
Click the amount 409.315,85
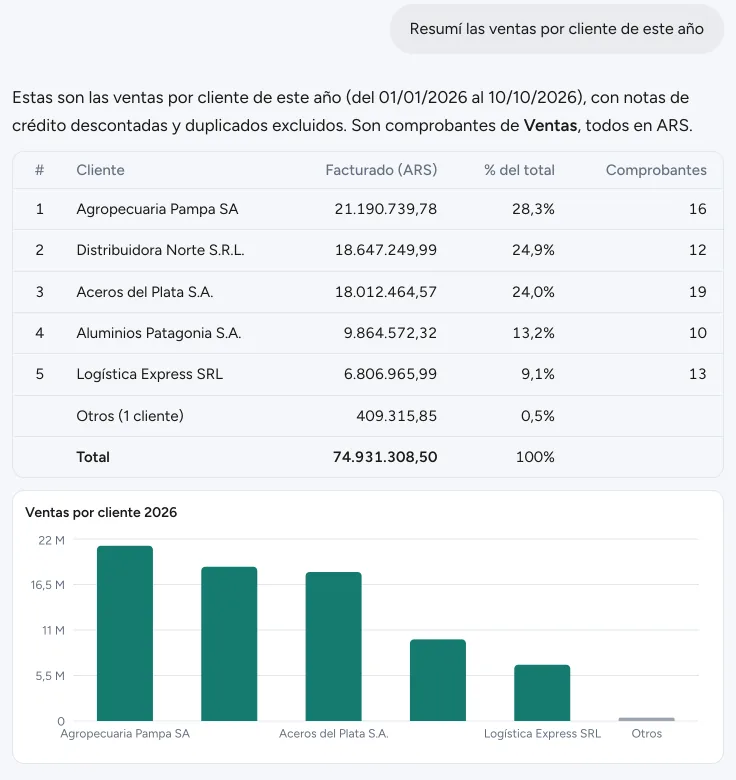tap(397, 416)
